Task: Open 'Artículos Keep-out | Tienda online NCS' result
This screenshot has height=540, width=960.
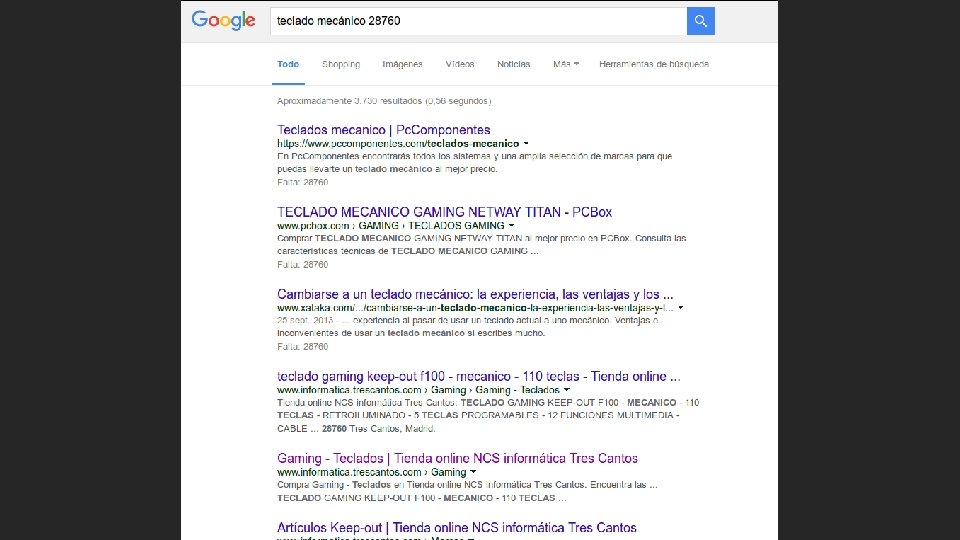Action: click(457, 527)
